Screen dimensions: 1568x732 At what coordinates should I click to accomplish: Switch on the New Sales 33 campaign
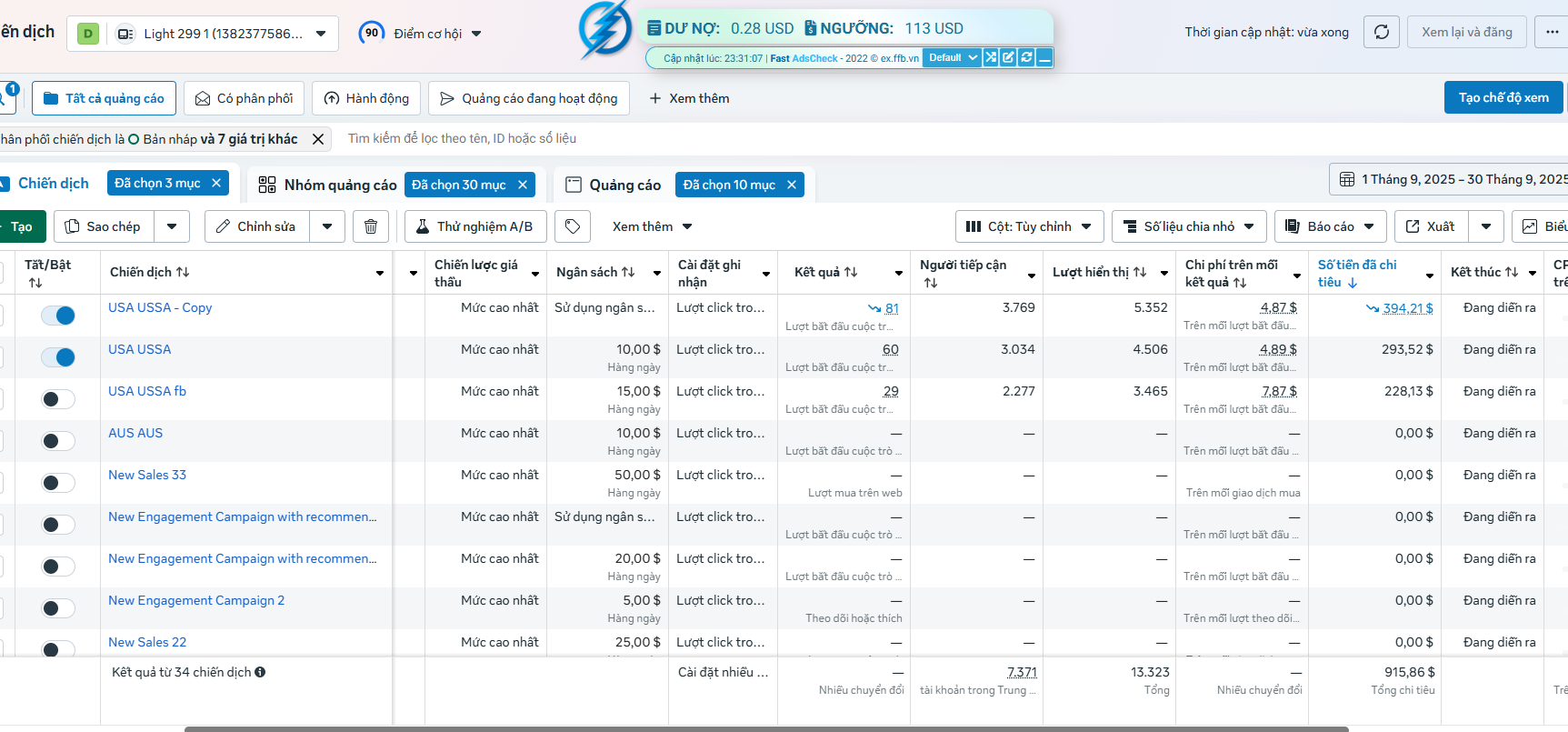coord(58,483)
